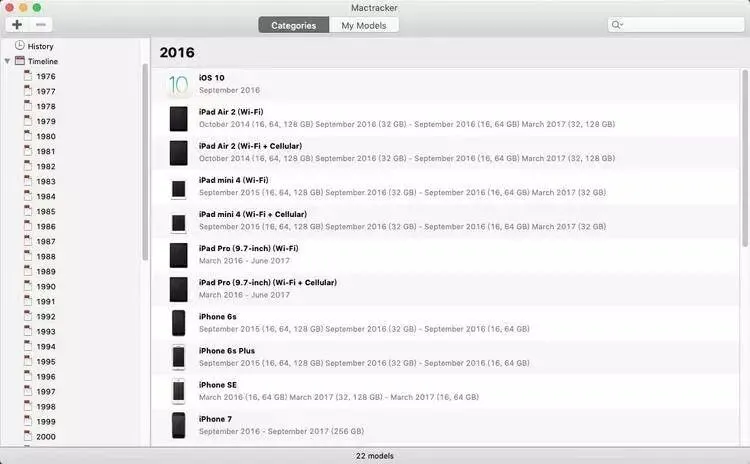Select year 1978 in timeline
The width and height of the screenshot is (750, 464).
click(x=46, y=106)
